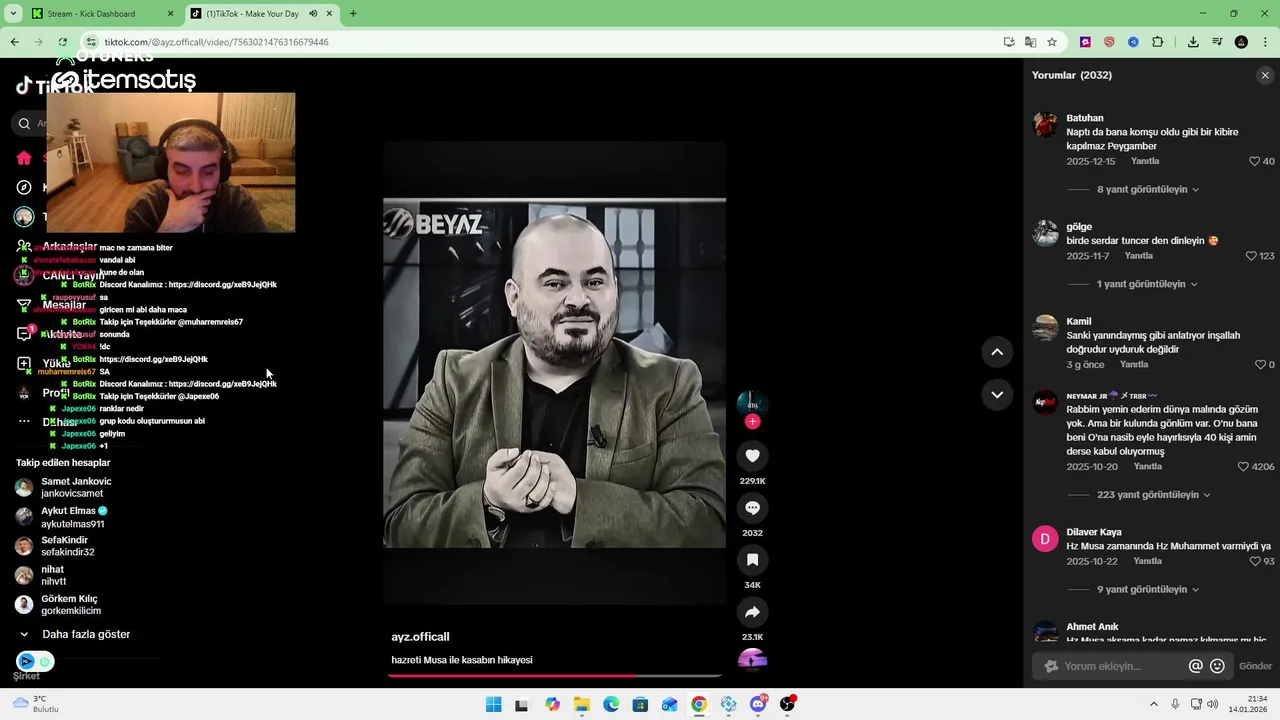Open Windows Start menu
The height and width of the screenshot is (720, 1280).
pyautogui.click(x=493, y=705)
